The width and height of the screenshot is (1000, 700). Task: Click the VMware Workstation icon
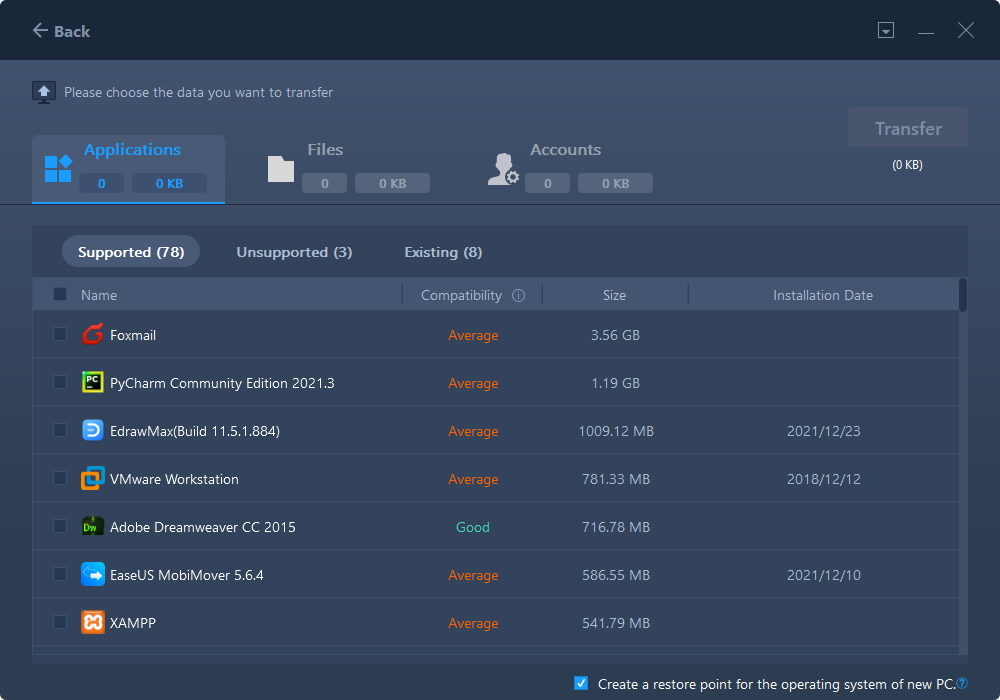coord(92,478)
